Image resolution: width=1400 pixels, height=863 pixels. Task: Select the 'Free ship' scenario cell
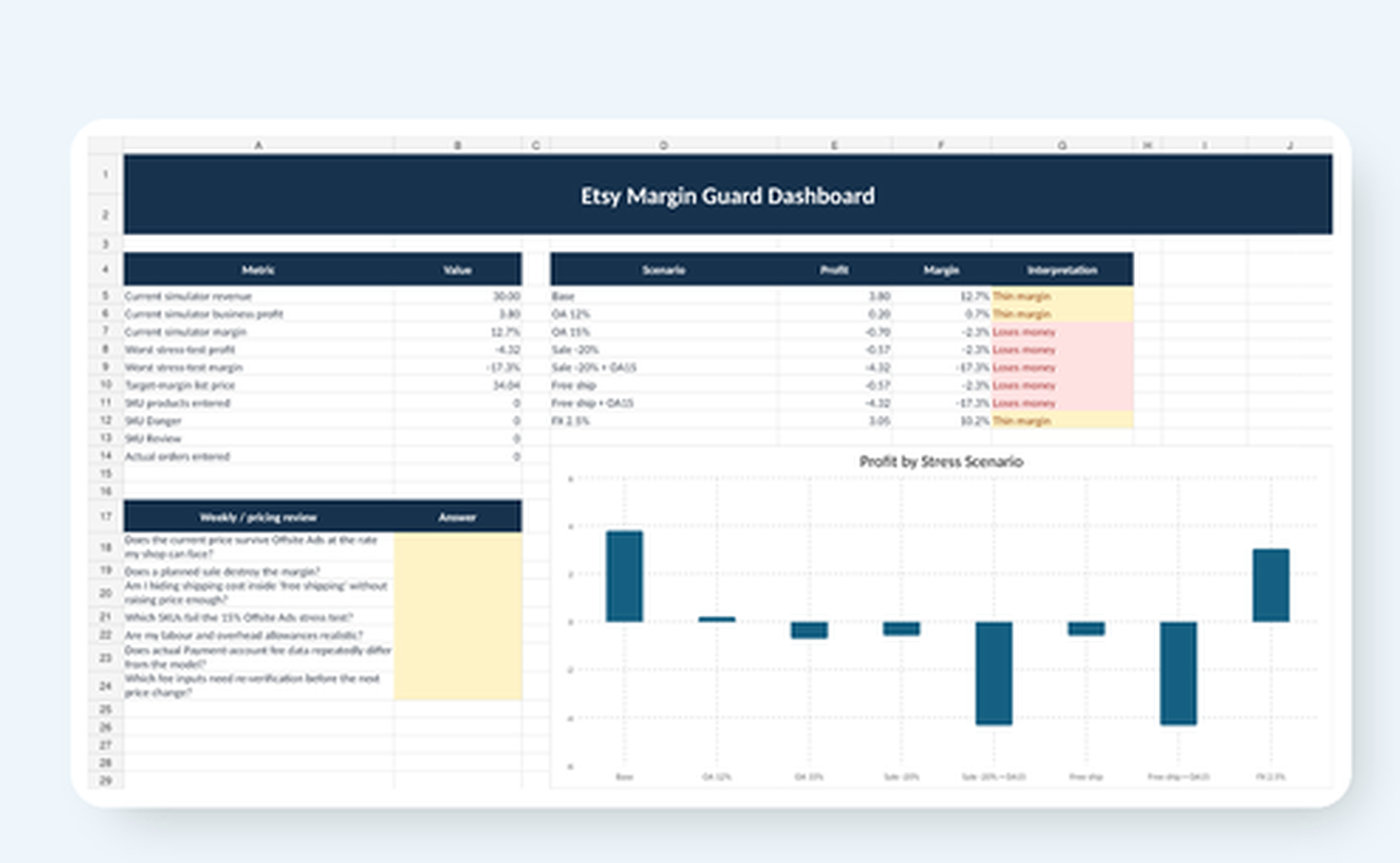(664, 386)
